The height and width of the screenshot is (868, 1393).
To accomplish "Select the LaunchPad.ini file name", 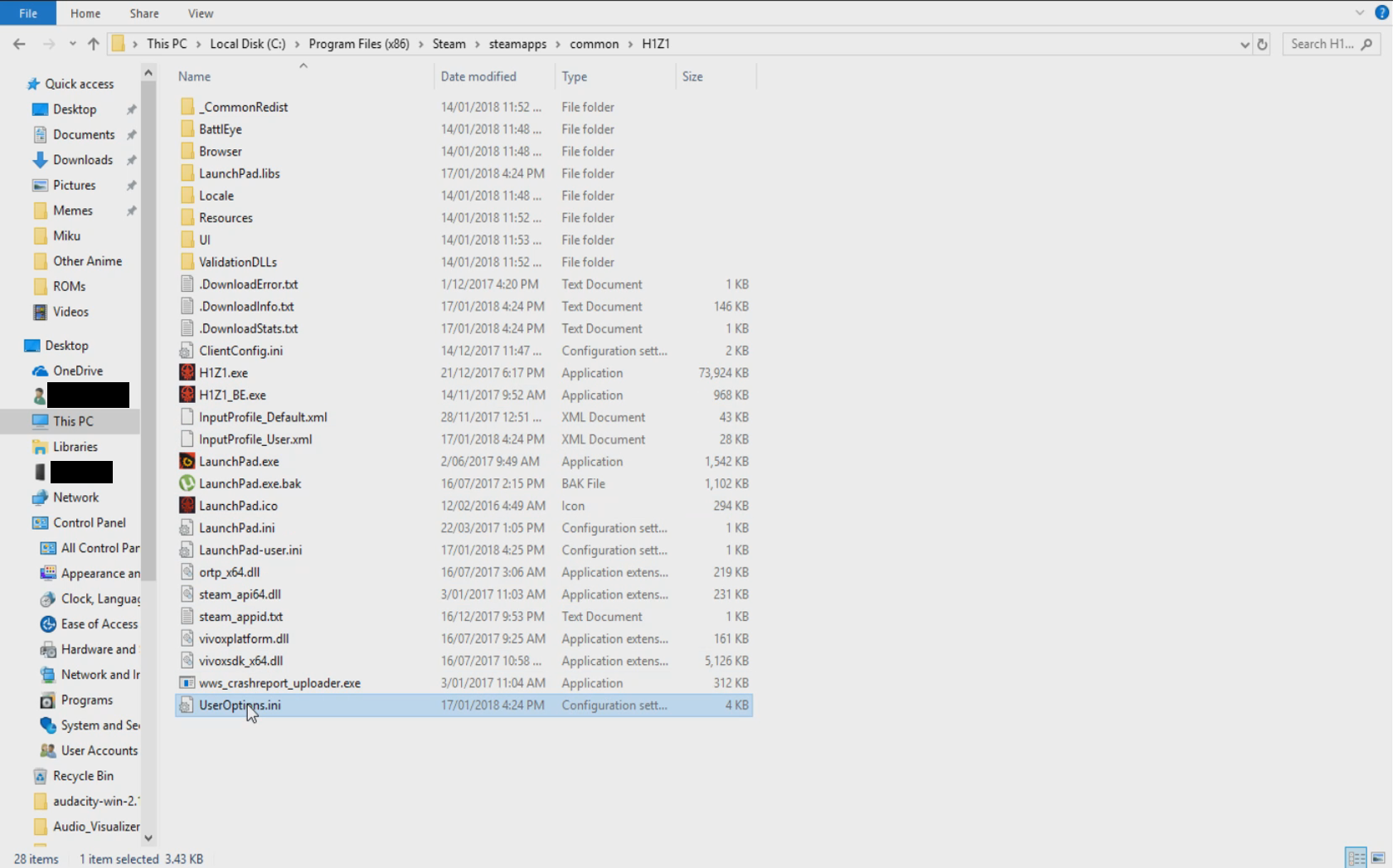I will coord(237,528).
